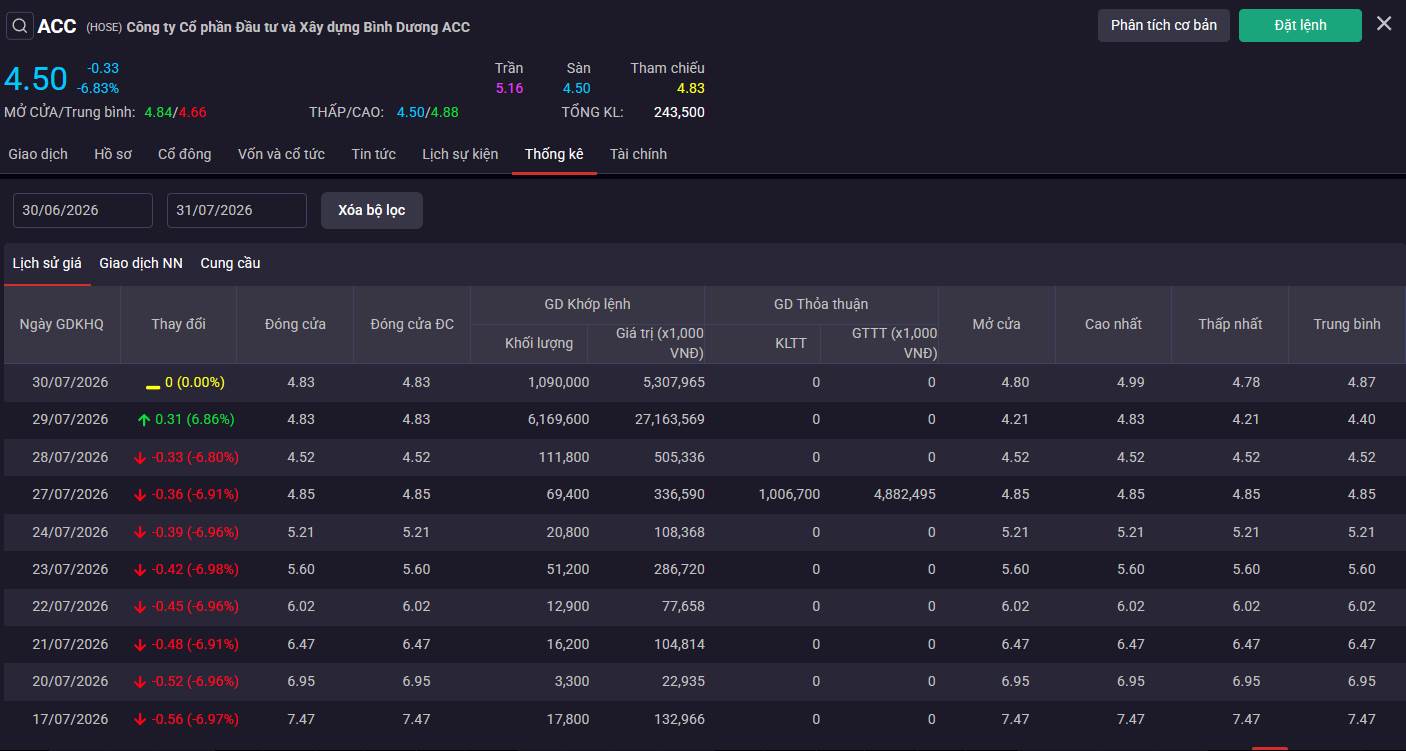Click the red down arrow on 28/07/2026 row
Image resolution: width=1406 pixels, height=751 pixels.
point(140,458)
